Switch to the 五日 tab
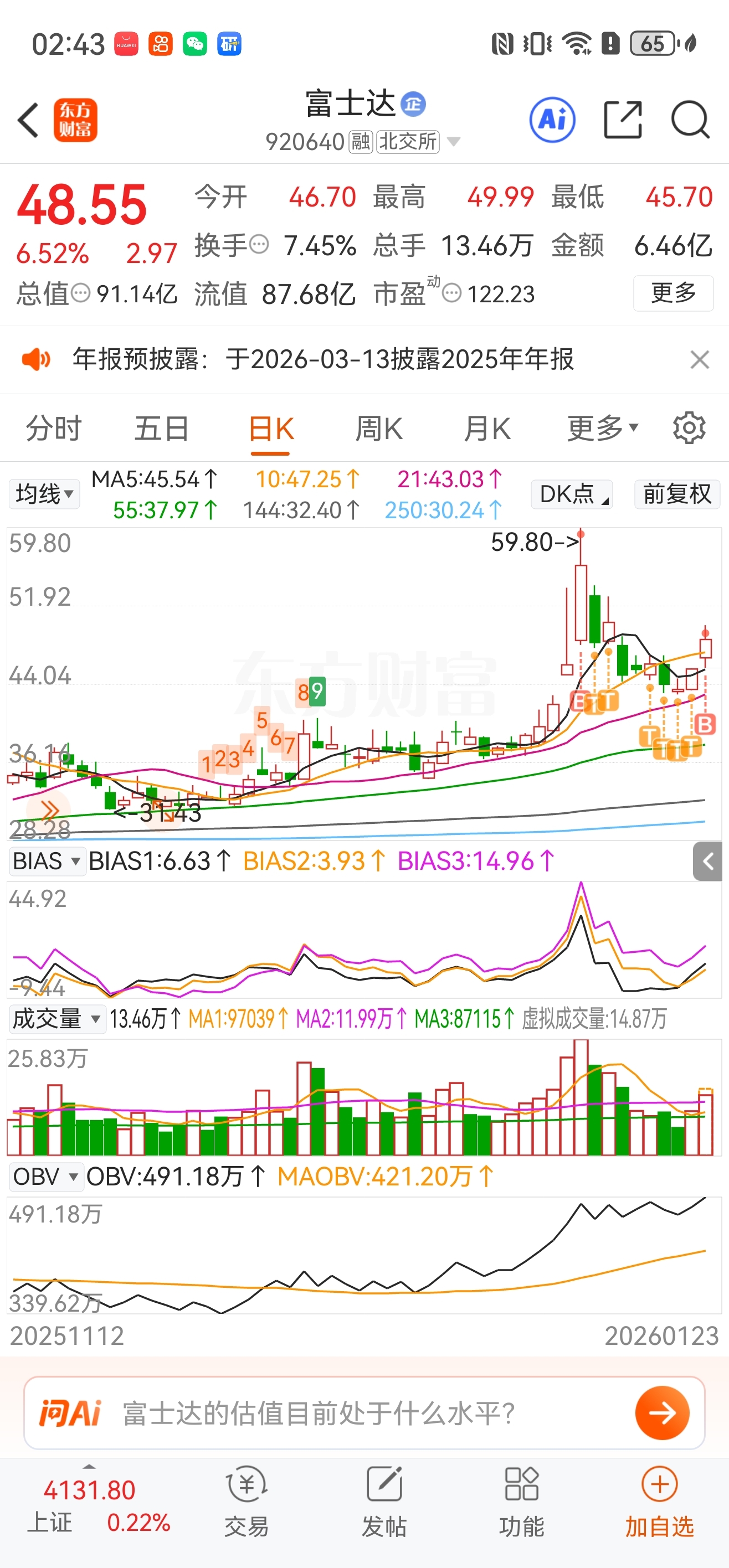 [x=161, y=429]
